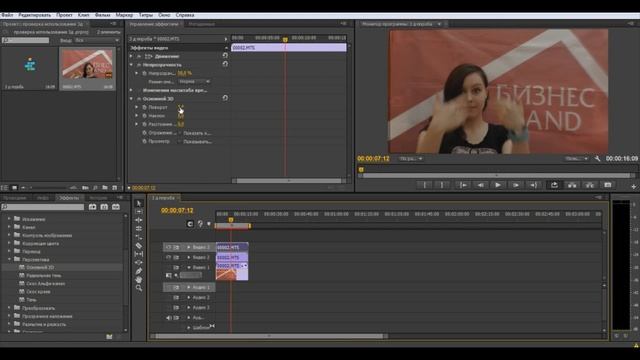Open blend mode Нормал dropdown
The height and width of the screenshot is (360, 640).
pos(194,82)
